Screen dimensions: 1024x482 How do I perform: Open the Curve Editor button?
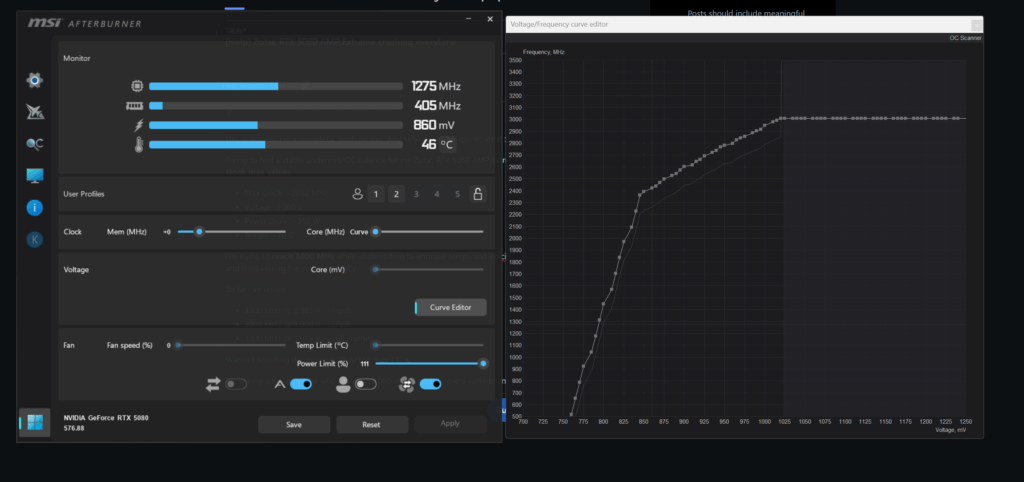coord(451,308)
